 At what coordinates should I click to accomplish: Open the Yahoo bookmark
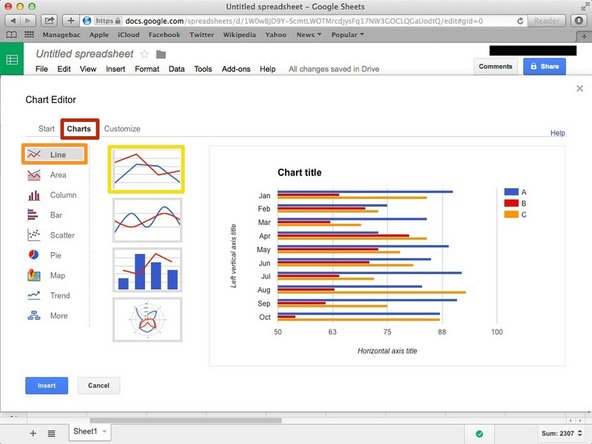(276, 35)
